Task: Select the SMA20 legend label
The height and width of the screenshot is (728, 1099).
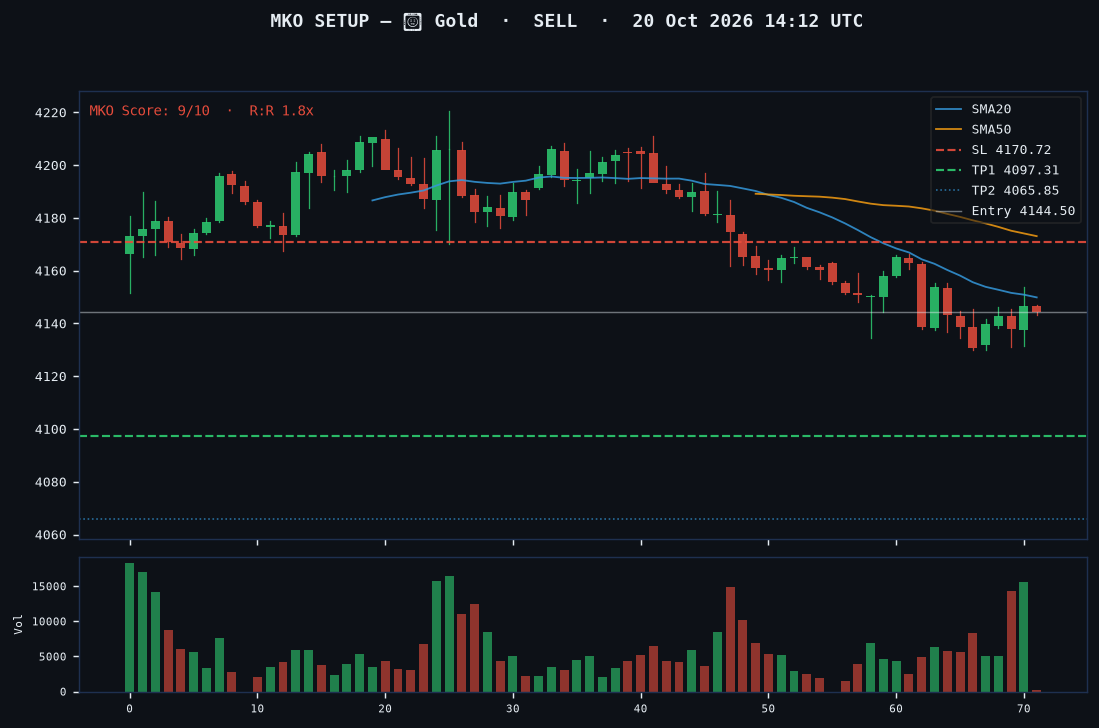Action: [991, 109]
